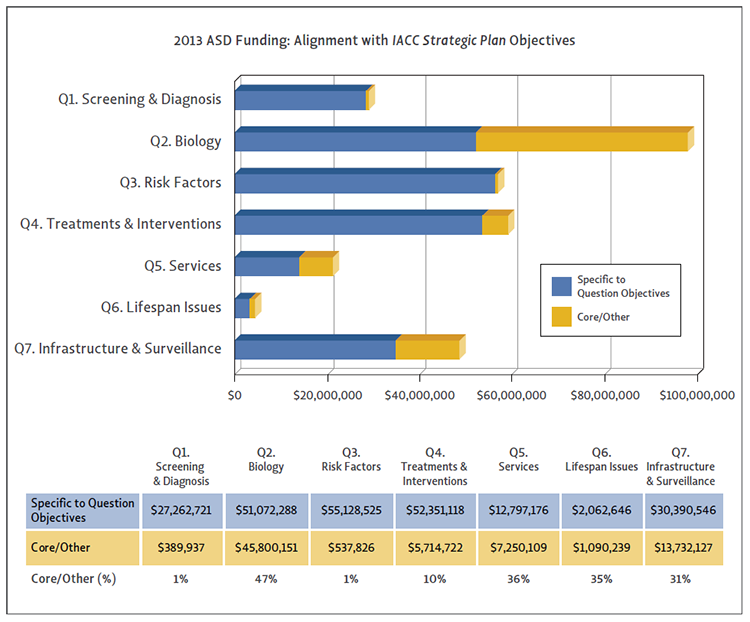Click the Q2. Biology axis label
750x622 pixels.
(x=184, y=141)
